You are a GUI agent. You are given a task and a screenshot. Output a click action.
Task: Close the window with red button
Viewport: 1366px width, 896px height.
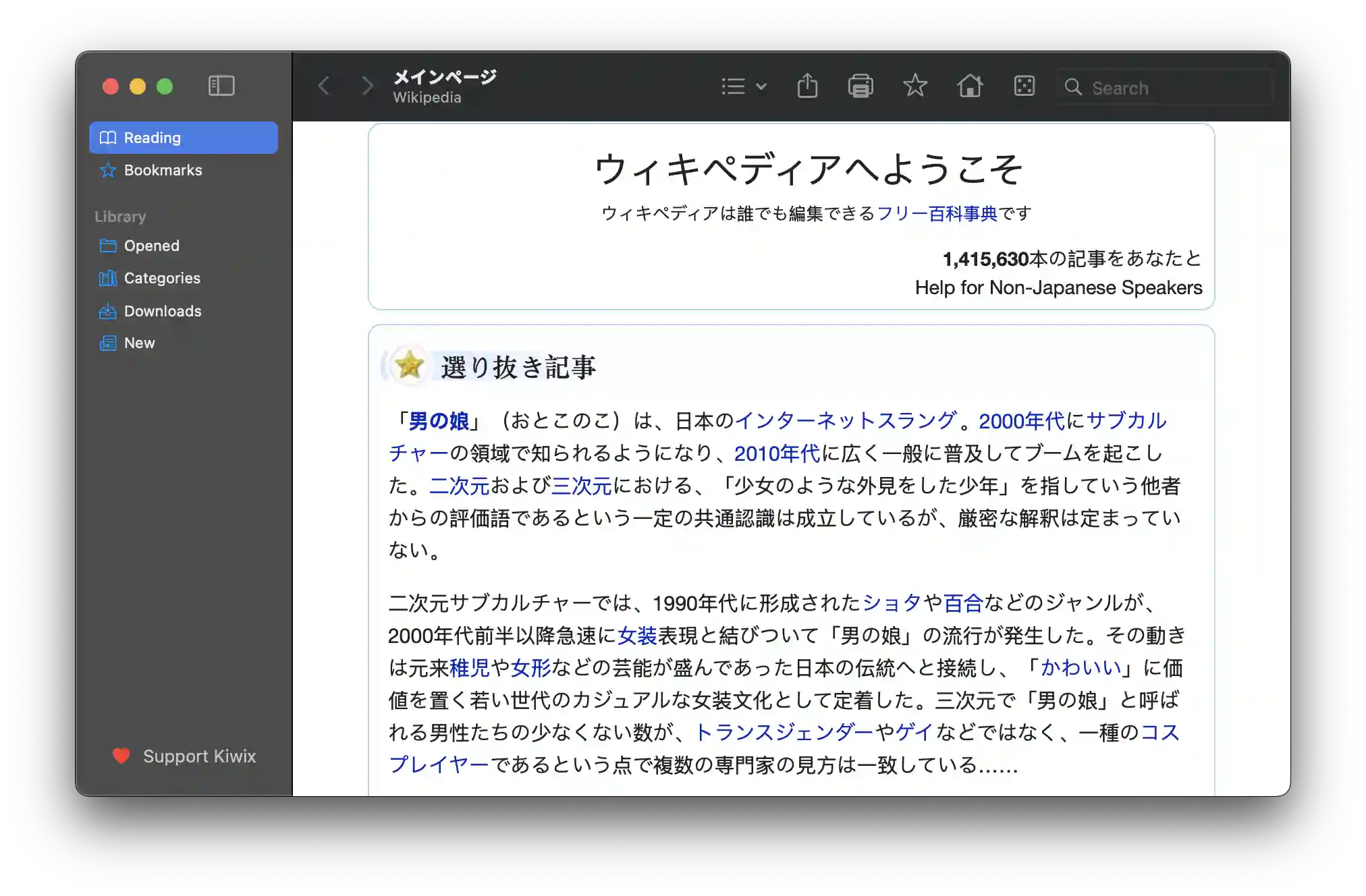tap(111, 86)
